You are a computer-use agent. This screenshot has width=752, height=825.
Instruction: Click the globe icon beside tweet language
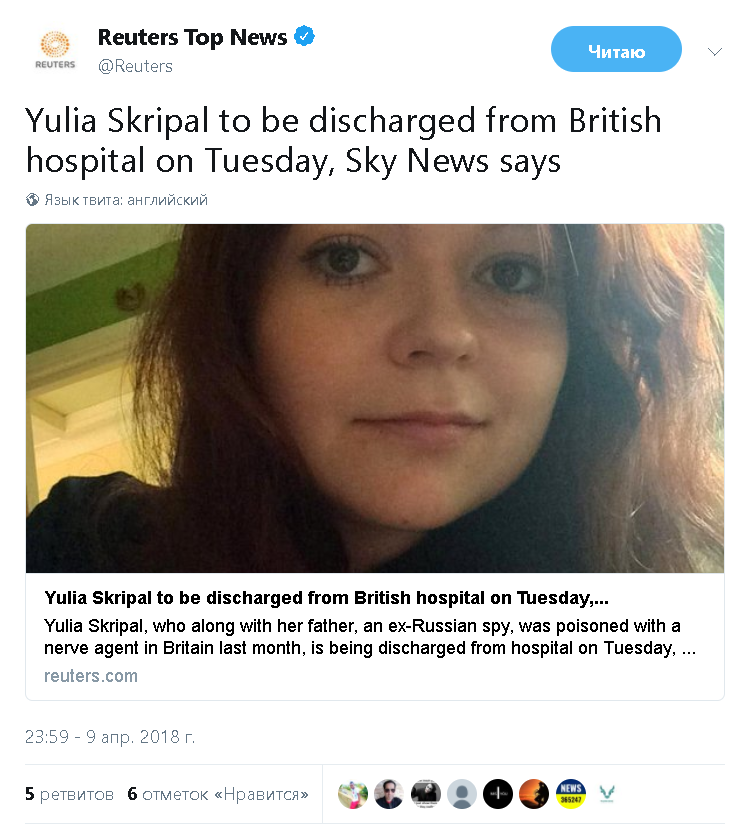32,200
